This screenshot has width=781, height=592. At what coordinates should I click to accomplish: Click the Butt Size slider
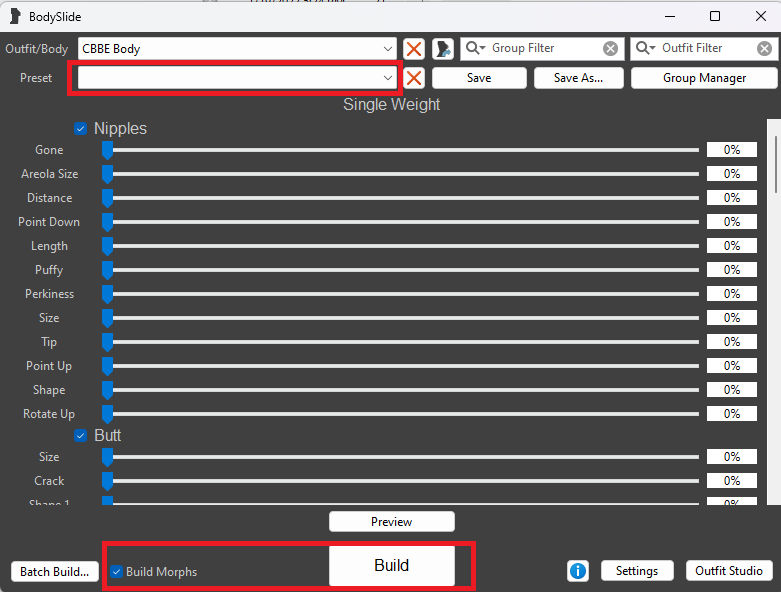pyautogui.click(x=400, y=457)
